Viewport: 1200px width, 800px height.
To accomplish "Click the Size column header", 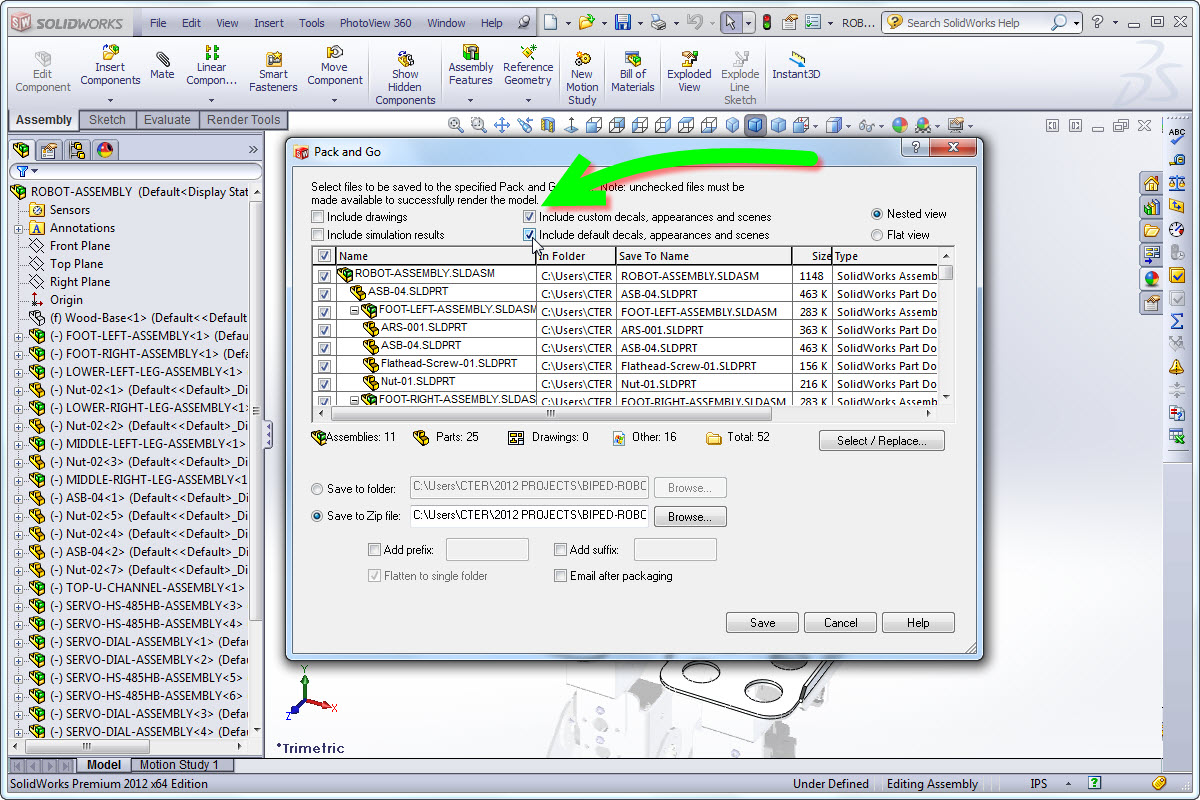I will (x=811, y=256).
